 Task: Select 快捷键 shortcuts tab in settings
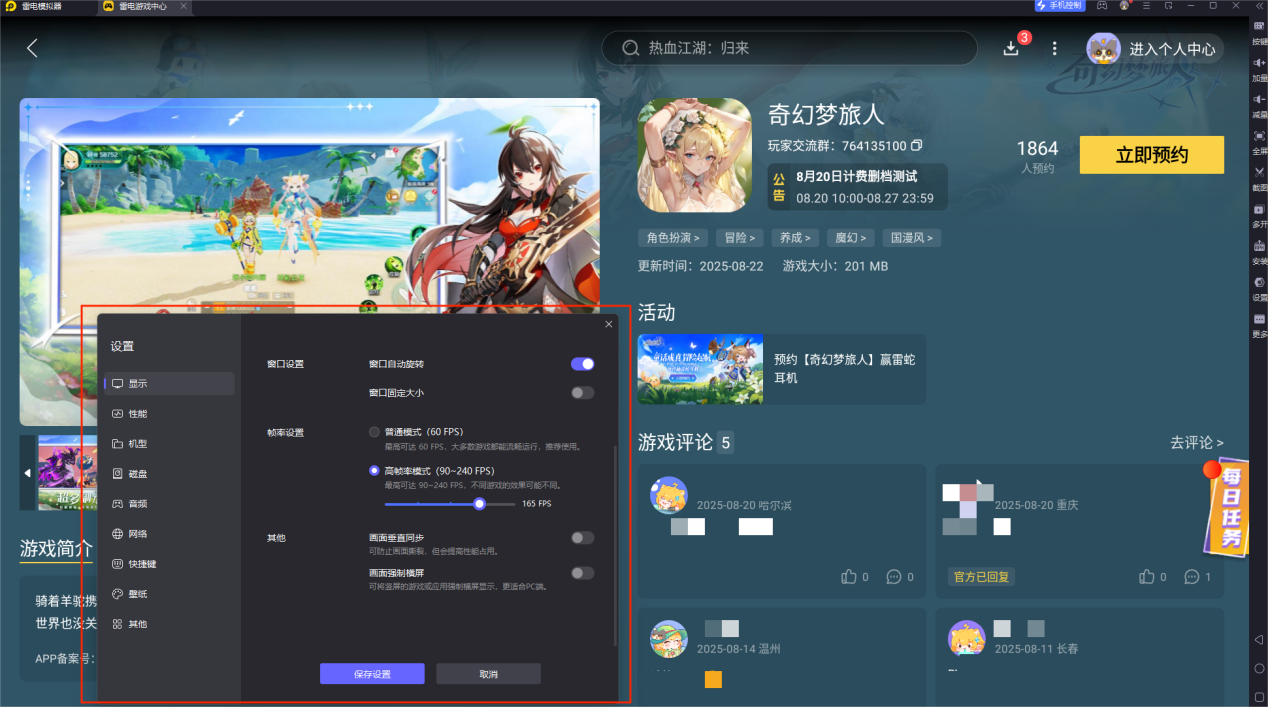click(x=169, y=564)
